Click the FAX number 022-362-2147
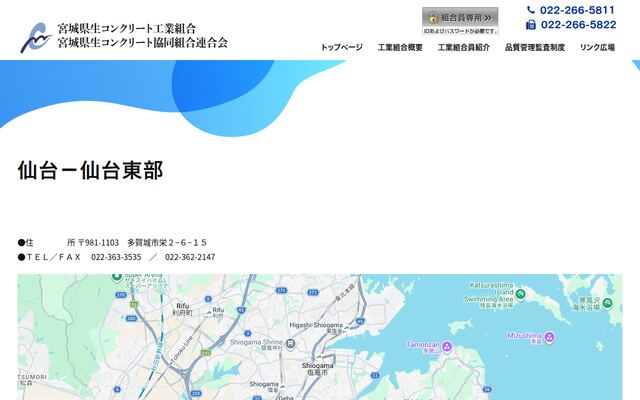640x400 pixels. (190, 257)
